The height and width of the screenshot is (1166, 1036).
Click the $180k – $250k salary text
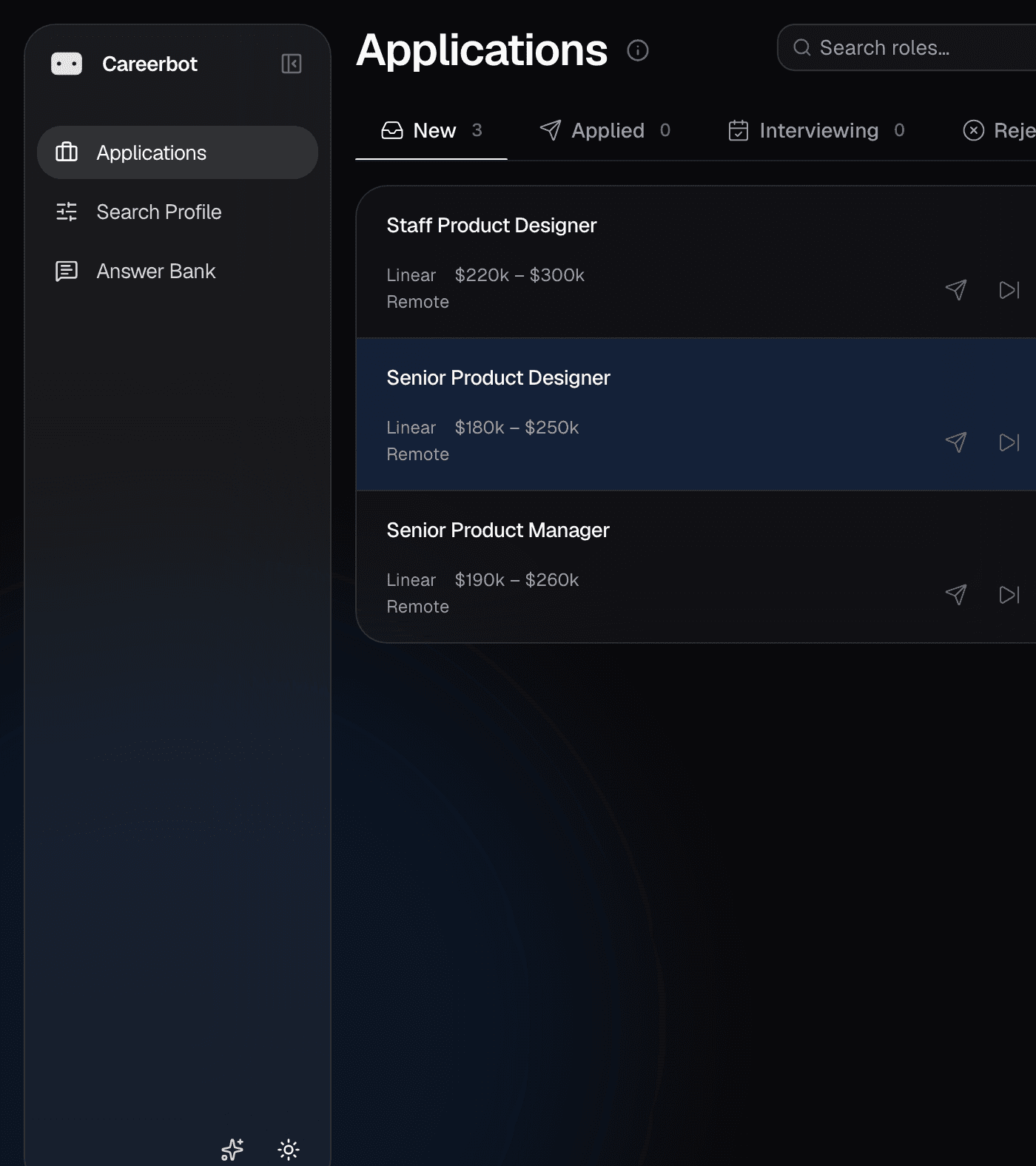(x=517, y=428)
